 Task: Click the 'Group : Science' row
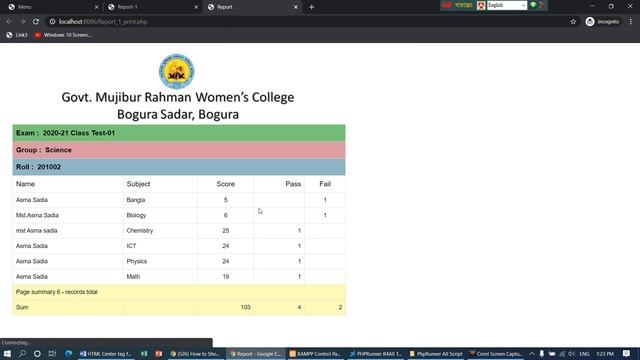(179, 150)
